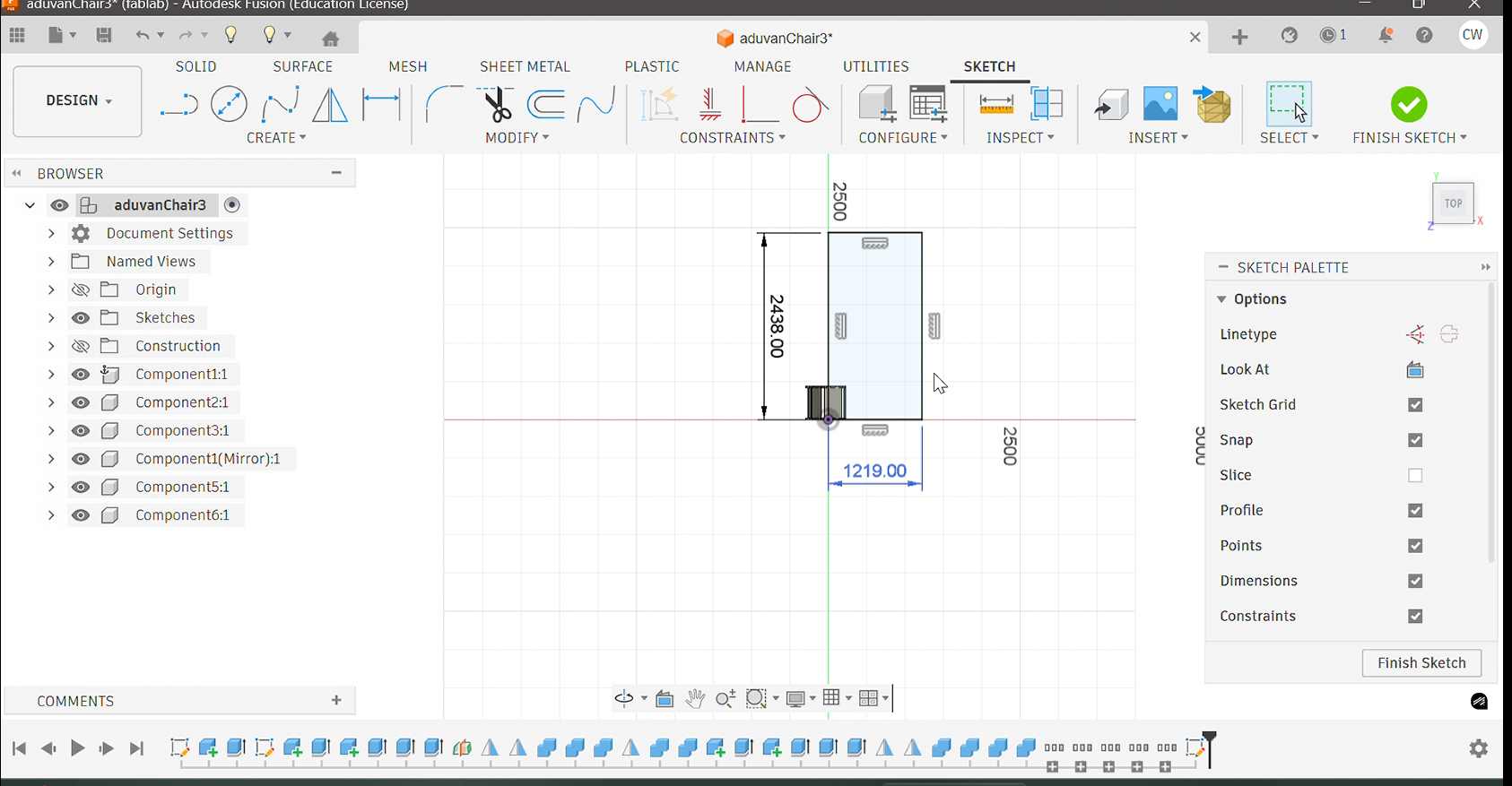This screenshot has height=786, width=1512.
Task: Hide Component2:1 via eye icon
Action: tap(81, 402)
